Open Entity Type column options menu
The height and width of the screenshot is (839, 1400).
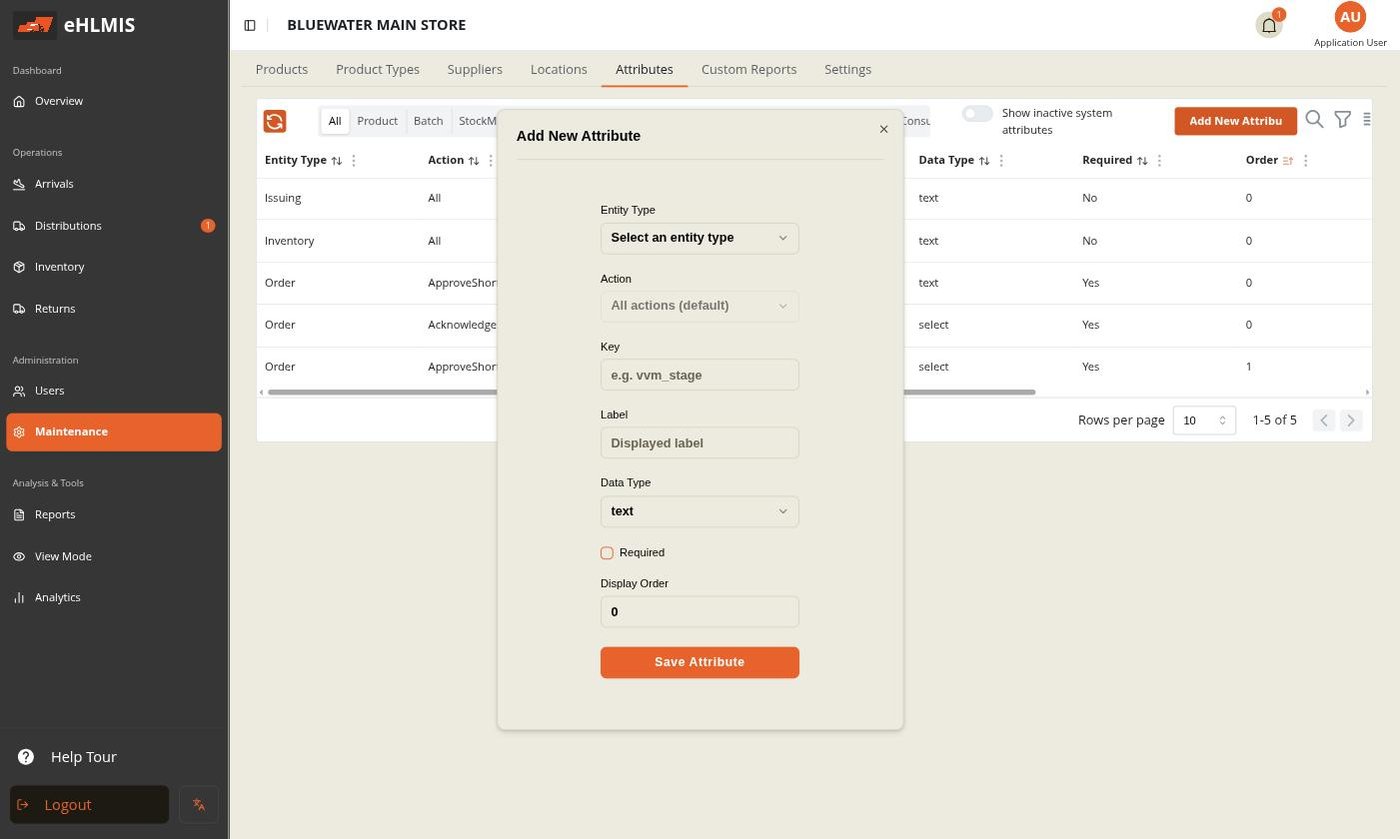coord(354,161)
